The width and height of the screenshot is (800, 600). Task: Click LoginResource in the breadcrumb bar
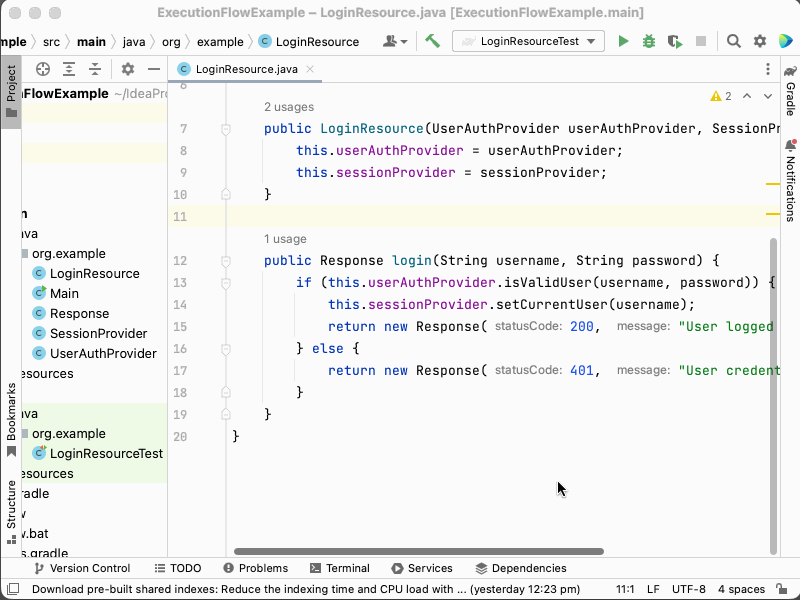[309, 42]
